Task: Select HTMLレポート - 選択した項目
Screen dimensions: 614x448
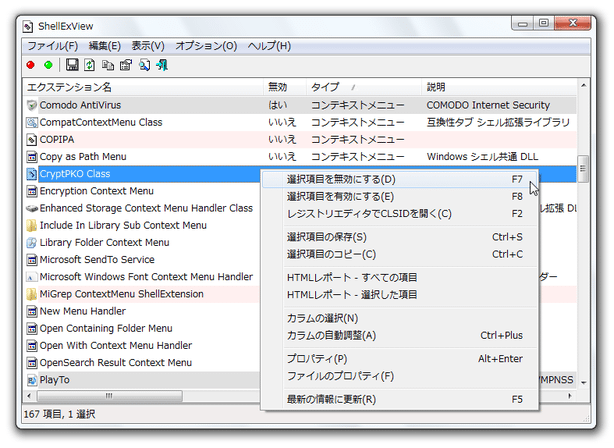Action: click(399, 295)
